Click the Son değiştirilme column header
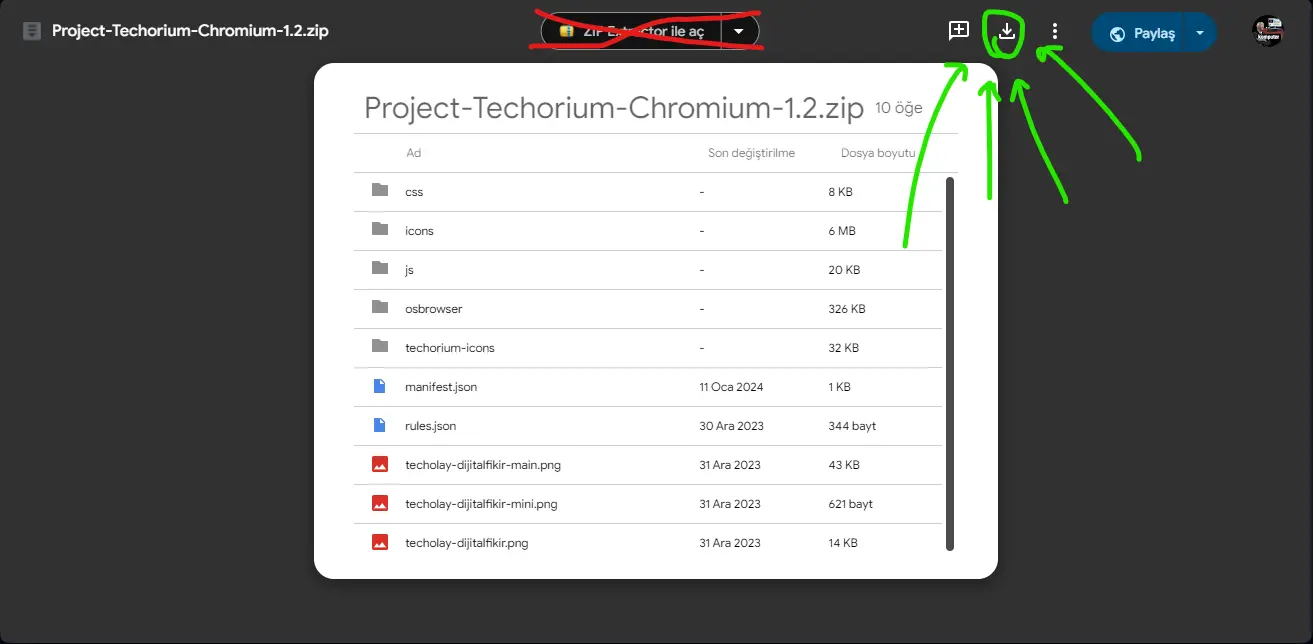1313x644 pixels. pos(751,153)
